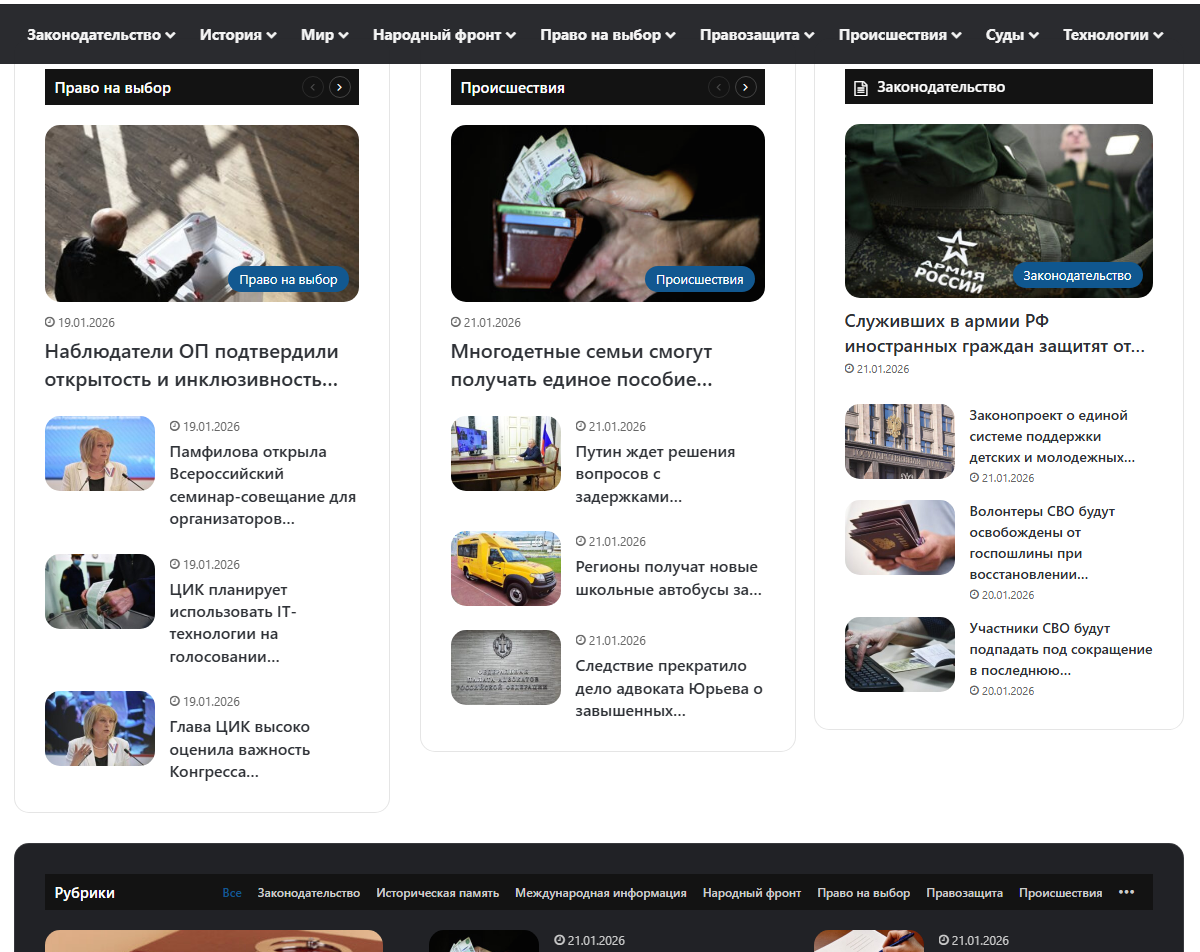Open article Законопроект о единой системе поддержки

(x=1053, y=436)
